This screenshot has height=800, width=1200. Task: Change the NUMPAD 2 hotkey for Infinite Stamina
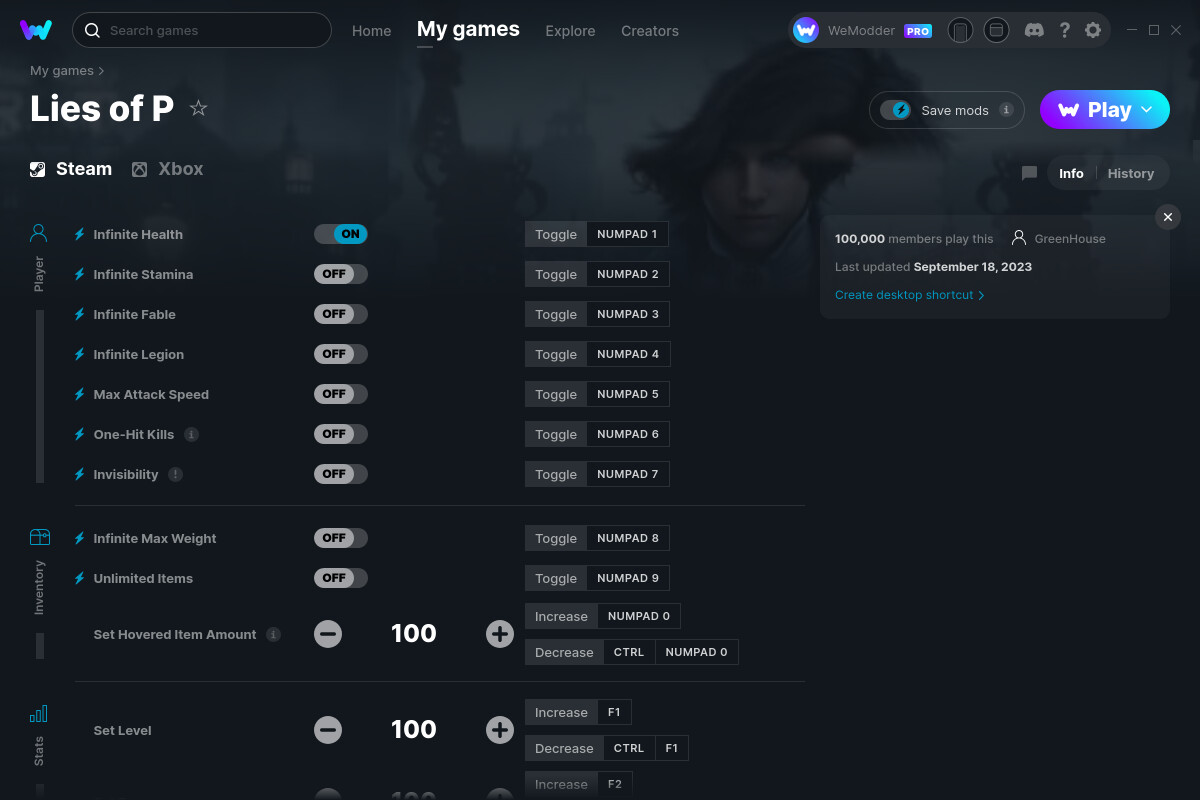click(628, 274)
